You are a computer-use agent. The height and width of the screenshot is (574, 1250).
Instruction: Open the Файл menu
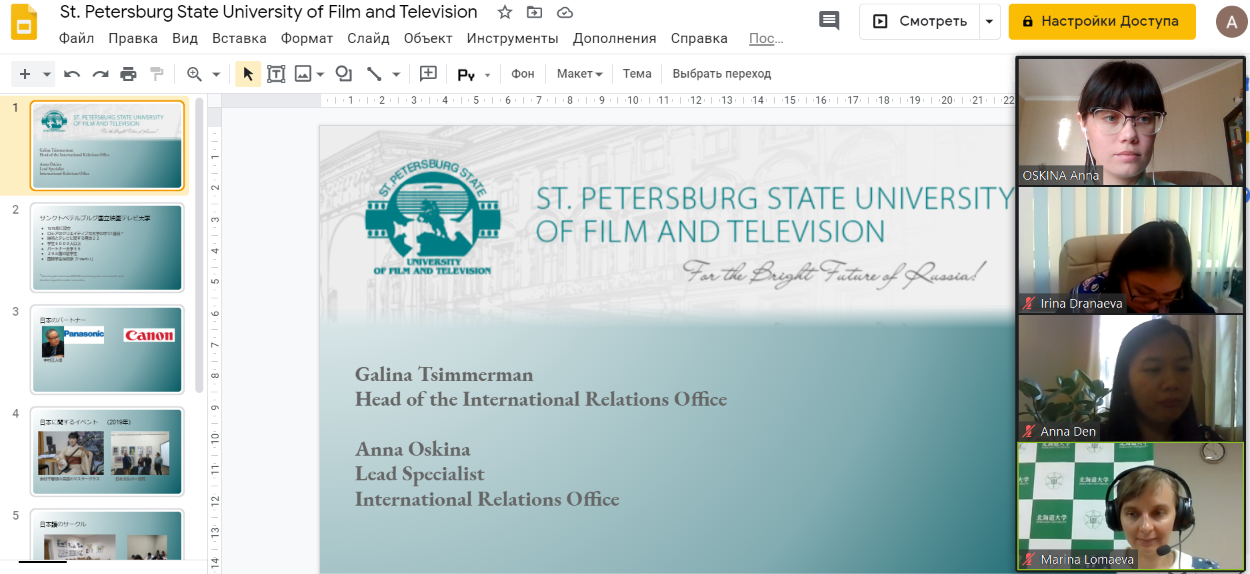pyautogui.click(x=76, y=38)
